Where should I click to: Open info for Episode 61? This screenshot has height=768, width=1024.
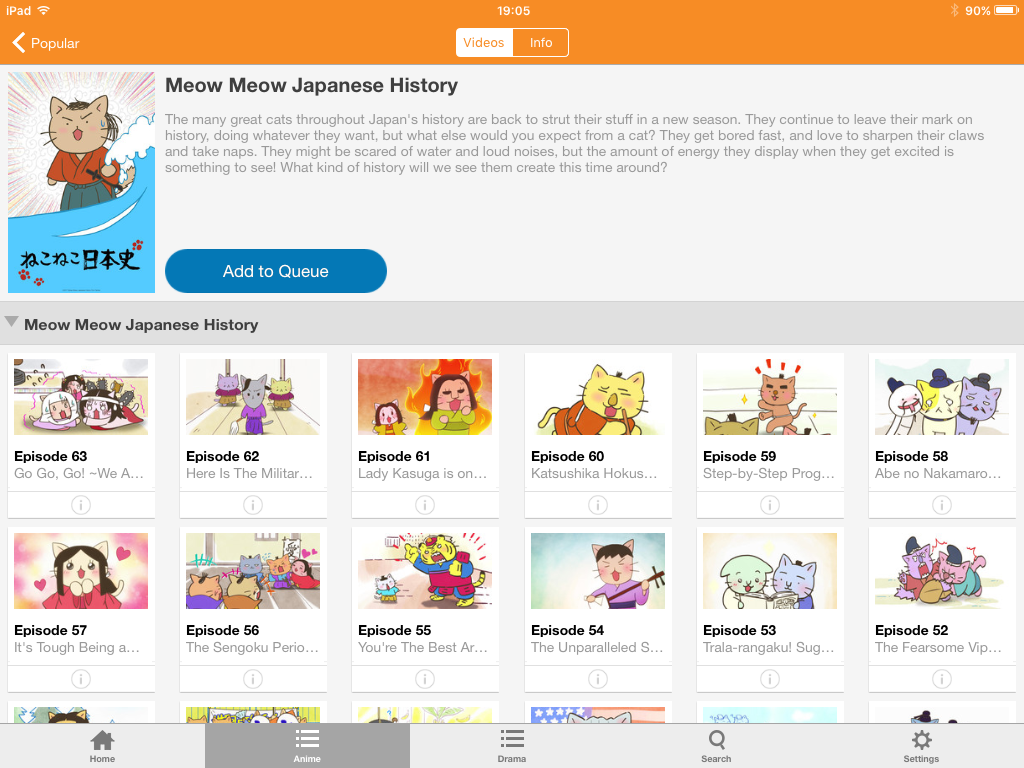click(x=425, y=505)
